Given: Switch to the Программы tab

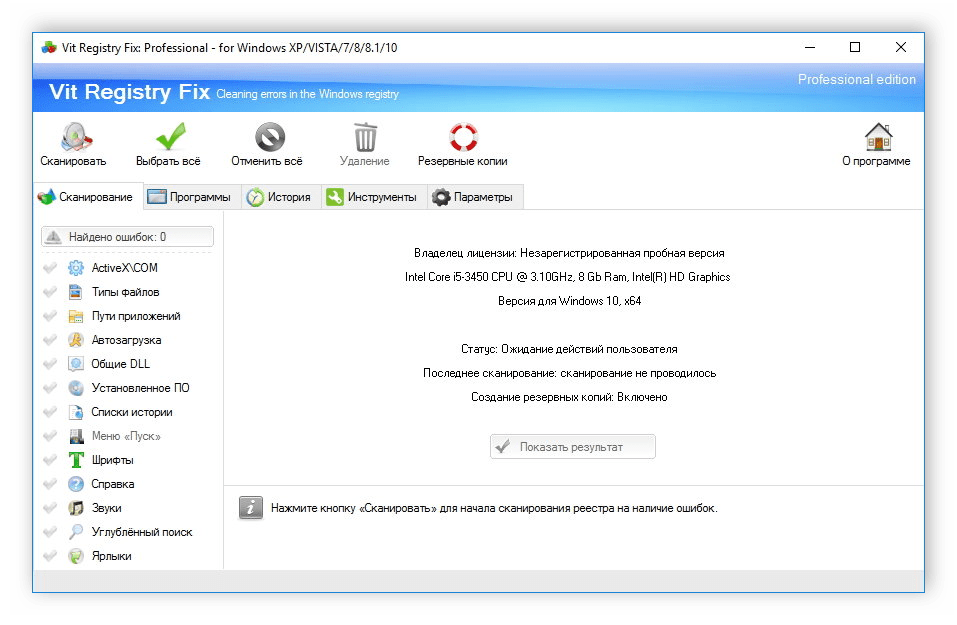Looking at the screenshot, I should click(x=189, y=197).
